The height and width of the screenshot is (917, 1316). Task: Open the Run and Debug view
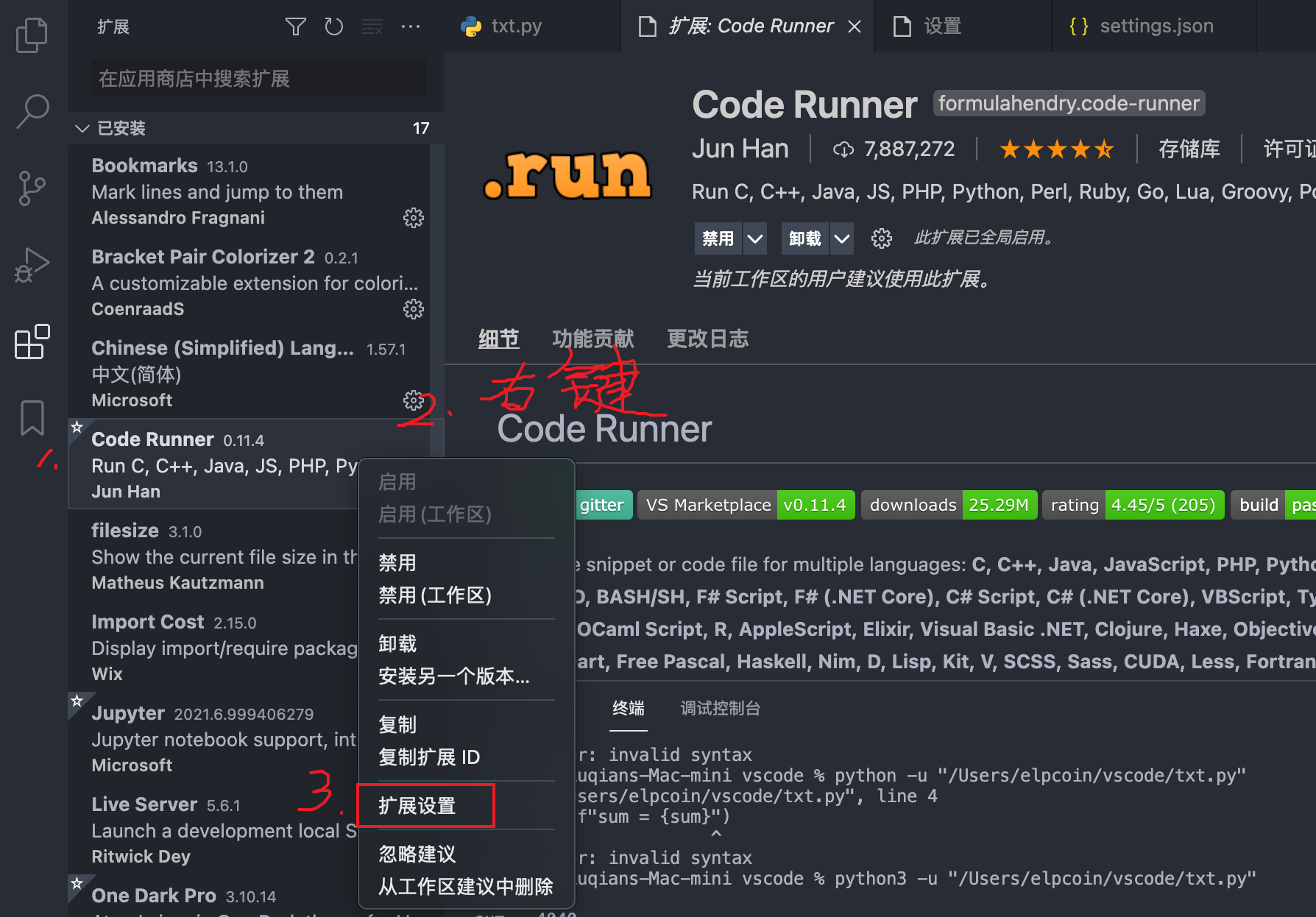32,265
